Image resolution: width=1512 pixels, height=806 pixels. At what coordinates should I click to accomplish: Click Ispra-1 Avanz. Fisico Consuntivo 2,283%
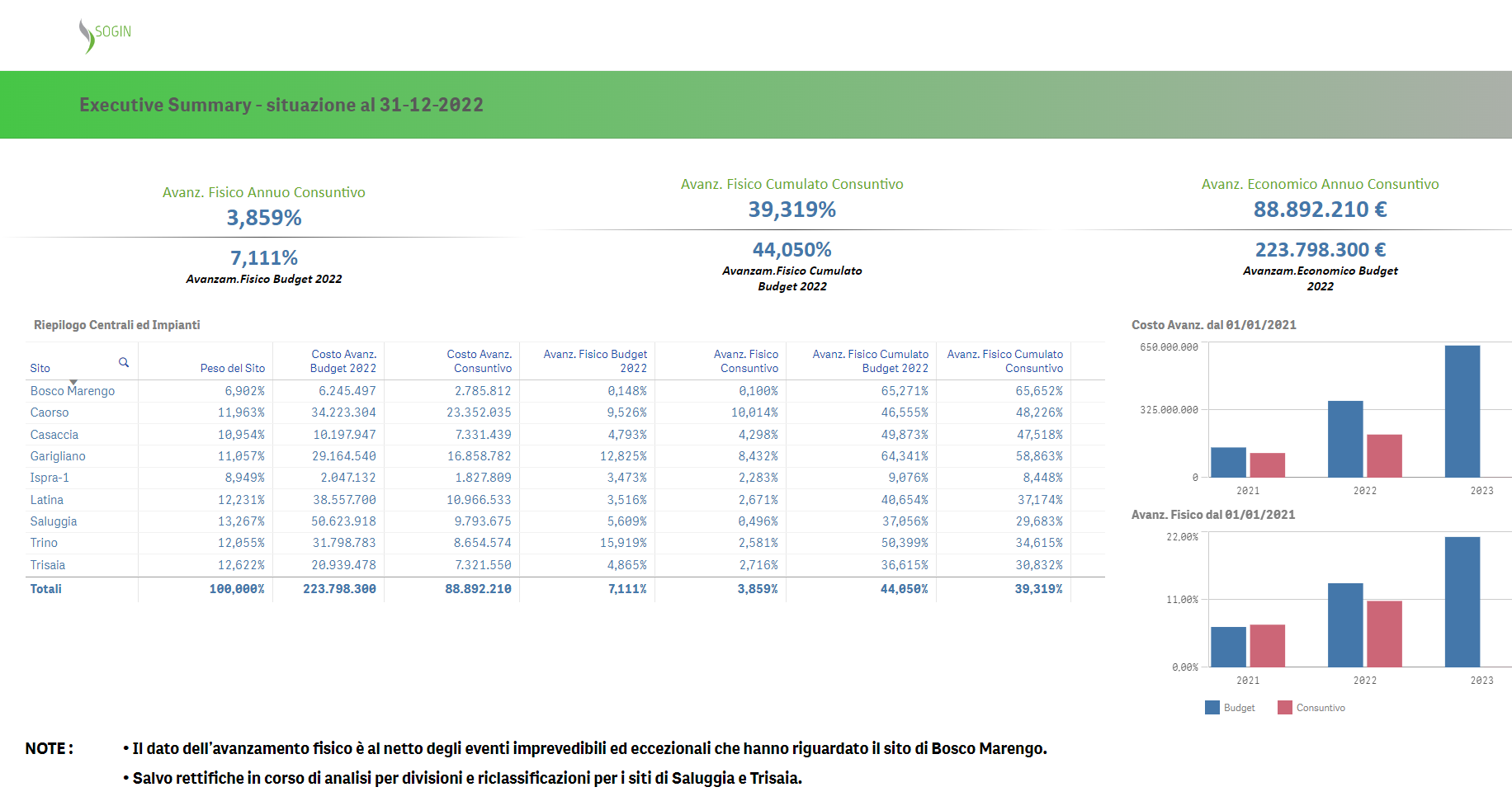758,478
